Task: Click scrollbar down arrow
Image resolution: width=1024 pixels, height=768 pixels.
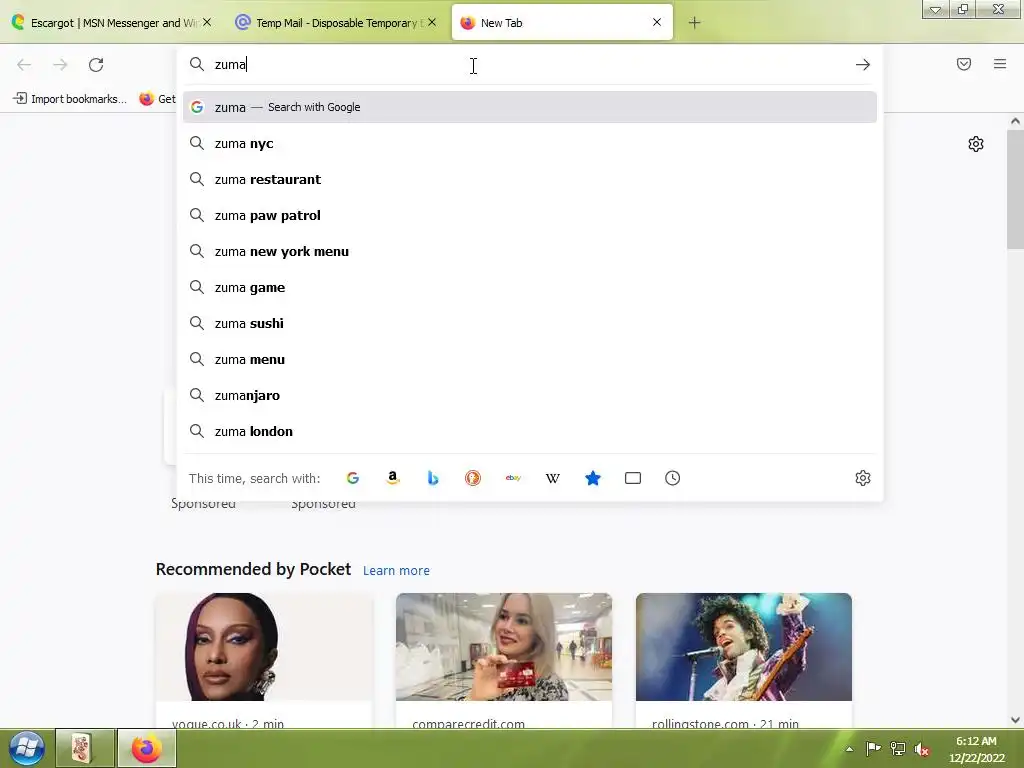Action: tap(1015, 720)
